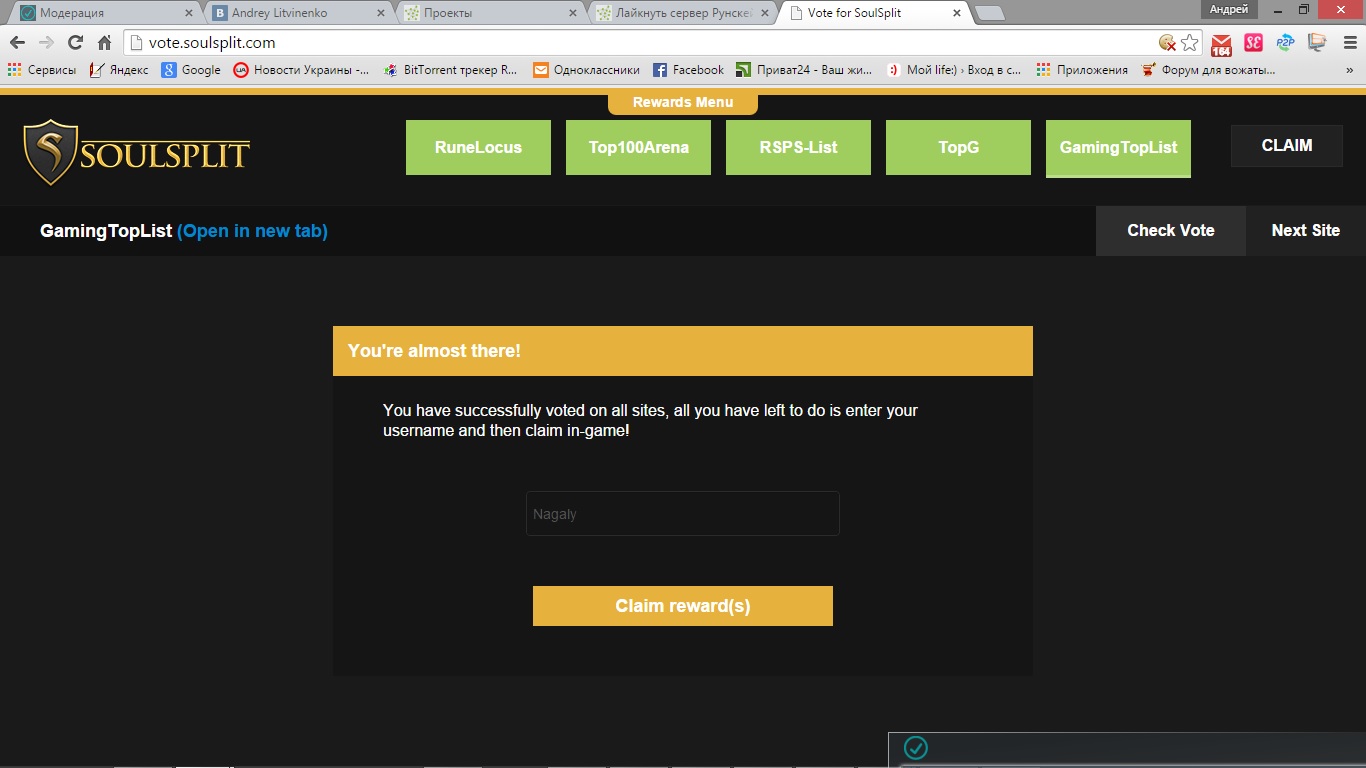Screen dimensions: 1366x768
Task: Select the RSPS-List vote site
Action: pos(798,147)
